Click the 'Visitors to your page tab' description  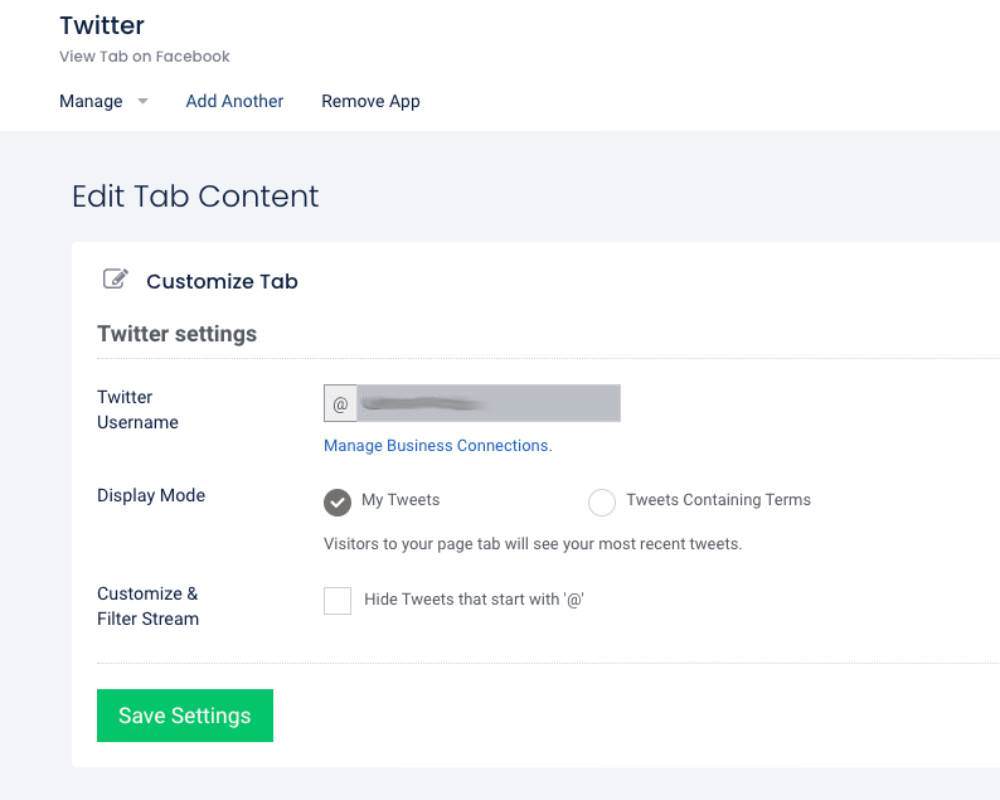(x=533, y=544)
